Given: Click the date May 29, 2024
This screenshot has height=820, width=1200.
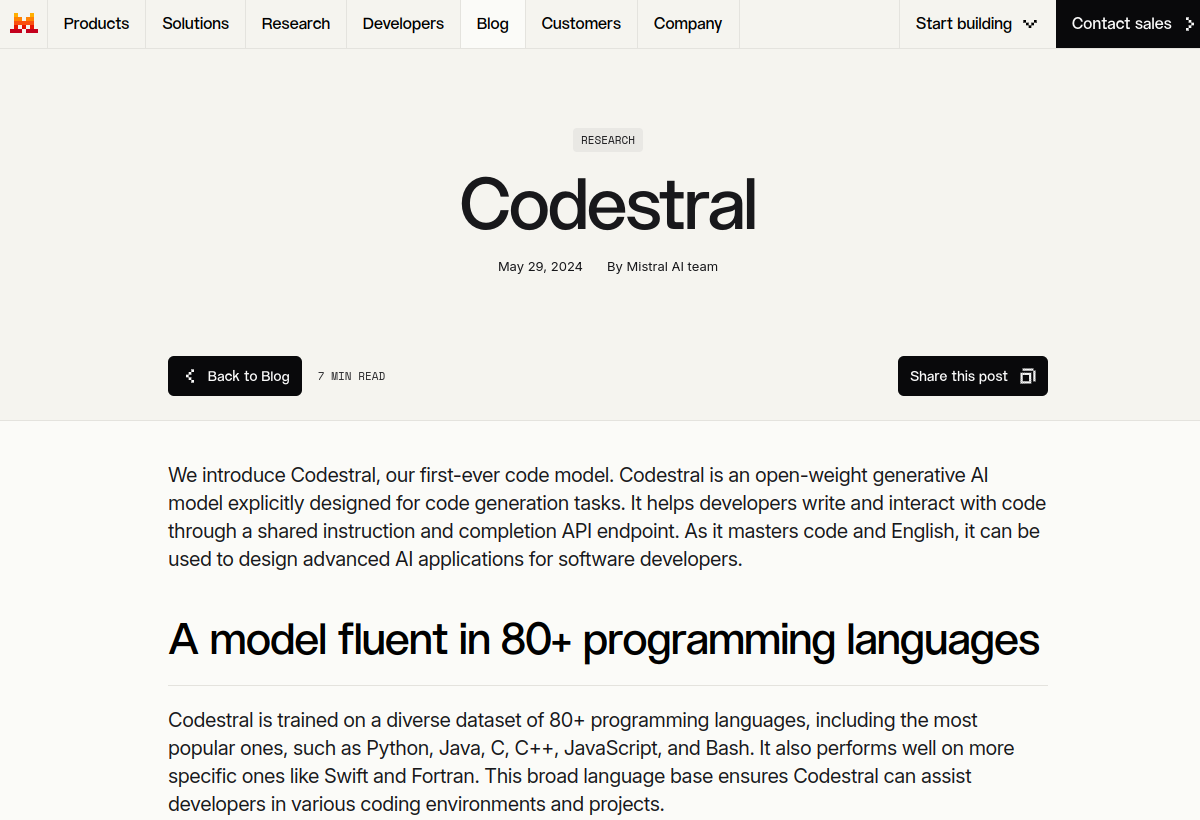Looking at the screenshot, I should (x=540, y=267).
